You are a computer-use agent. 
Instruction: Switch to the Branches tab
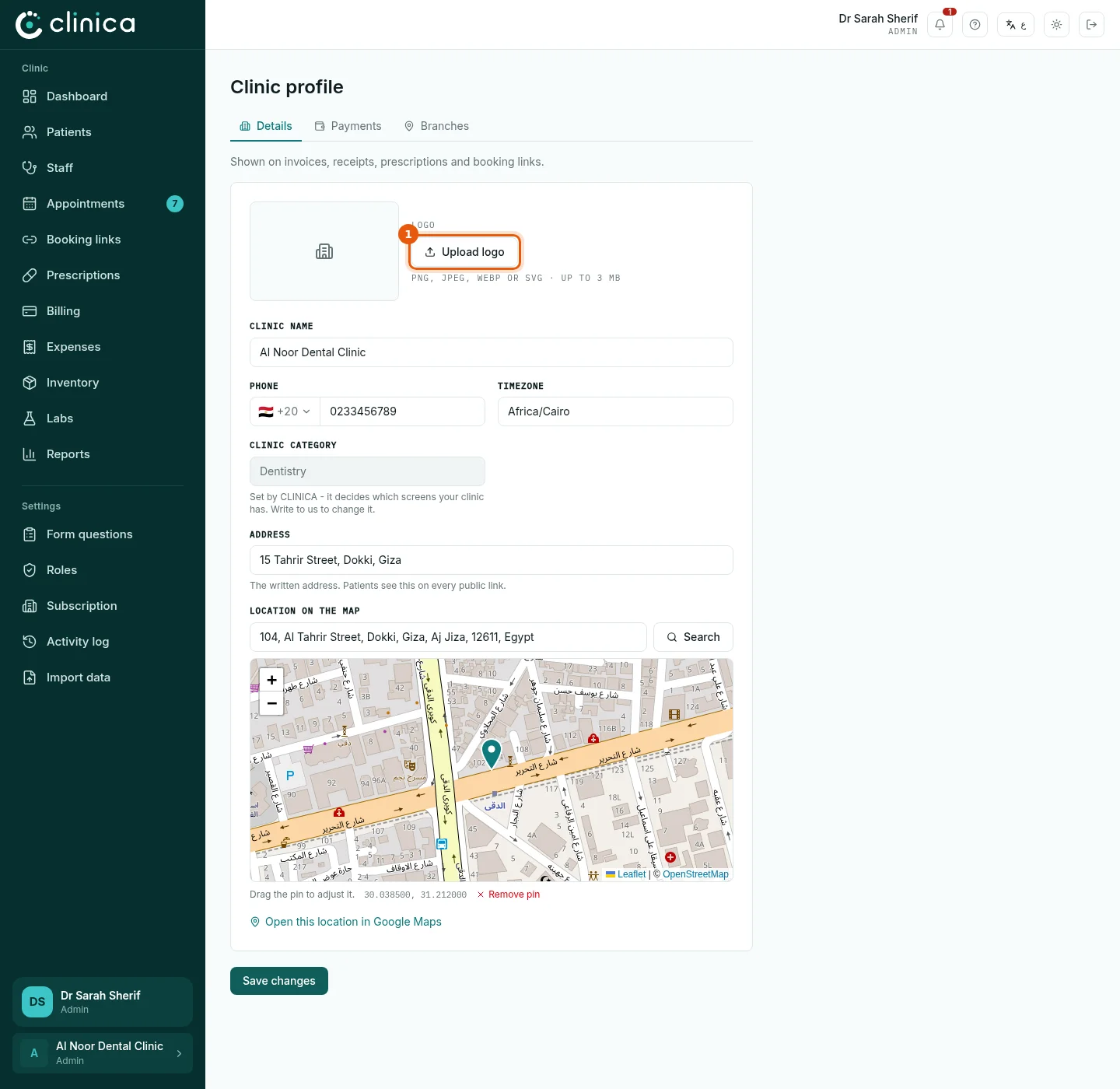[x=436, y=126]
